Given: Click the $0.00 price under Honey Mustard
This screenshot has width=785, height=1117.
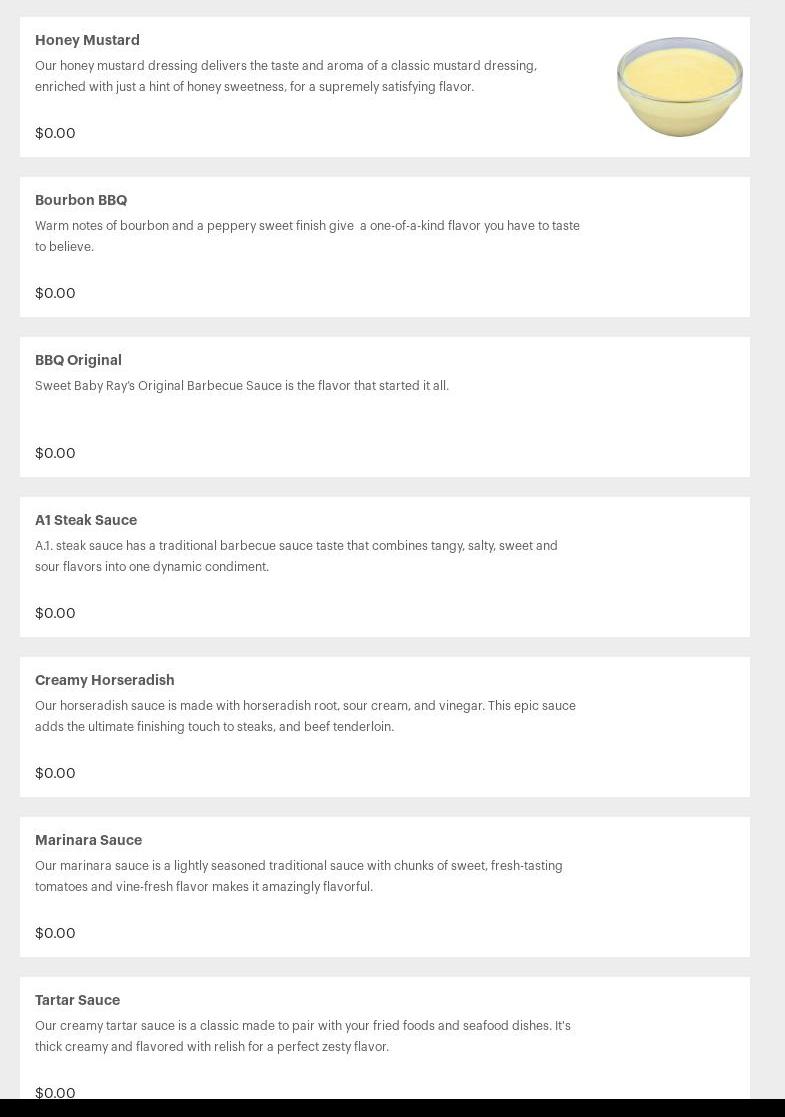Looking at the screenshot, I should [55, 133].
